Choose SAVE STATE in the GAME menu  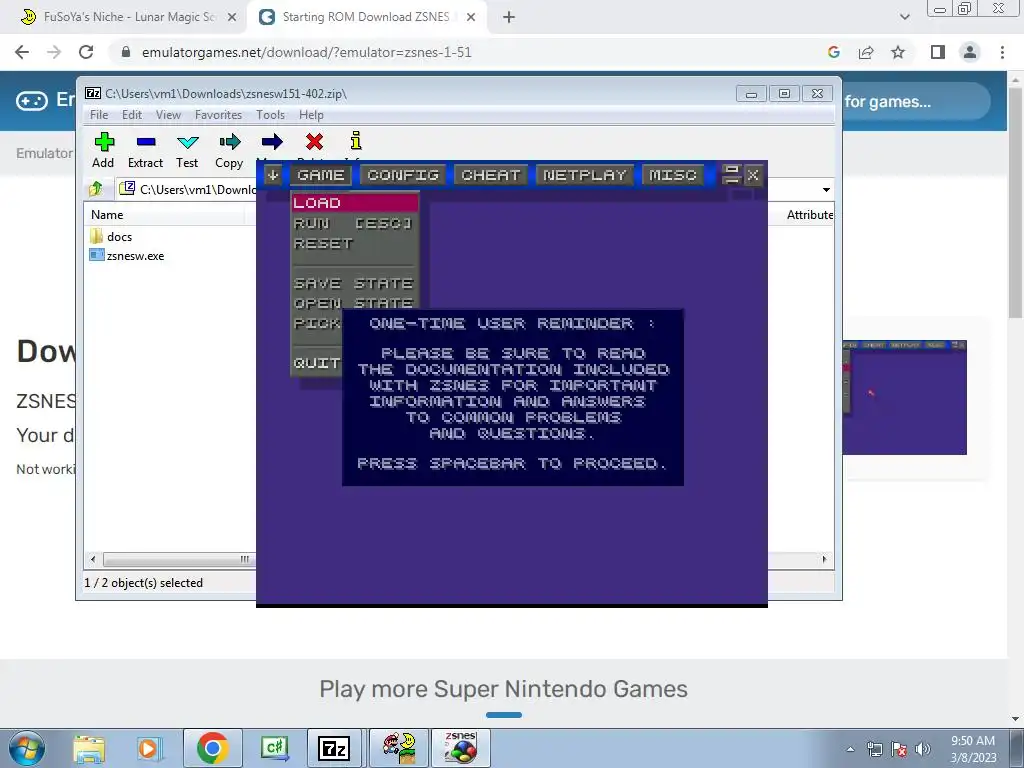pos(353,283)
